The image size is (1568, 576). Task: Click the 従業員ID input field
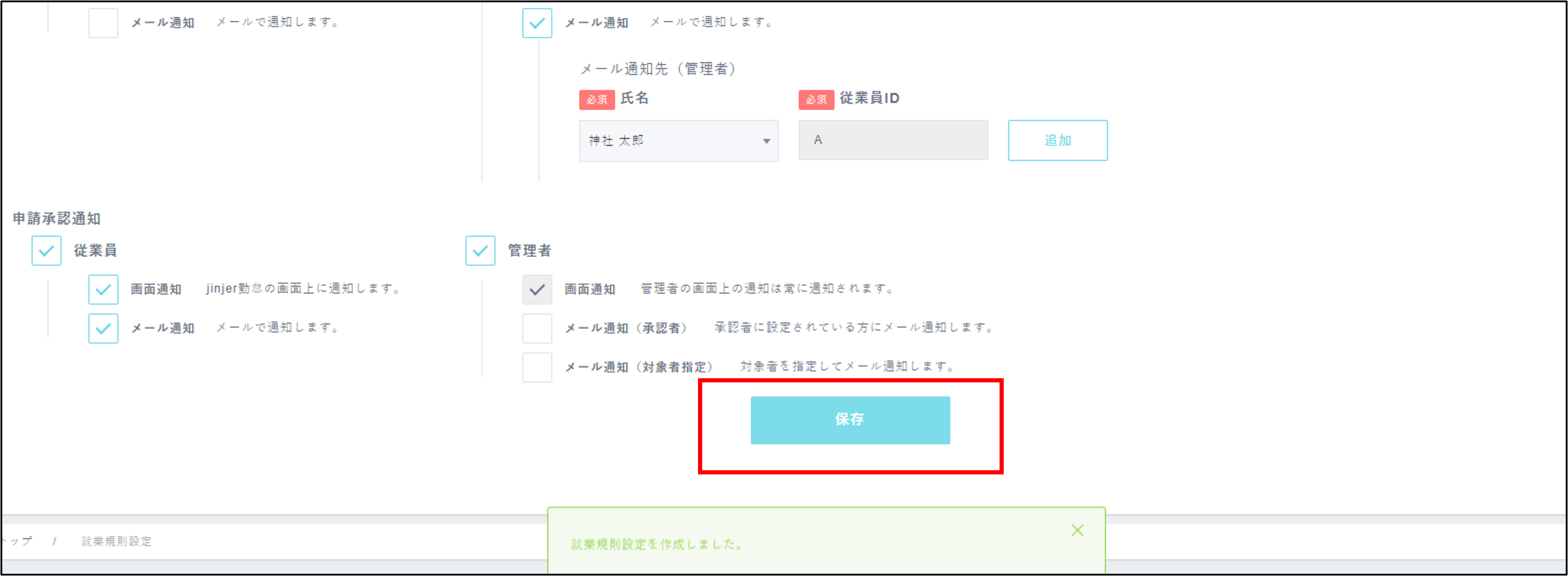click(x=892, y=140)
